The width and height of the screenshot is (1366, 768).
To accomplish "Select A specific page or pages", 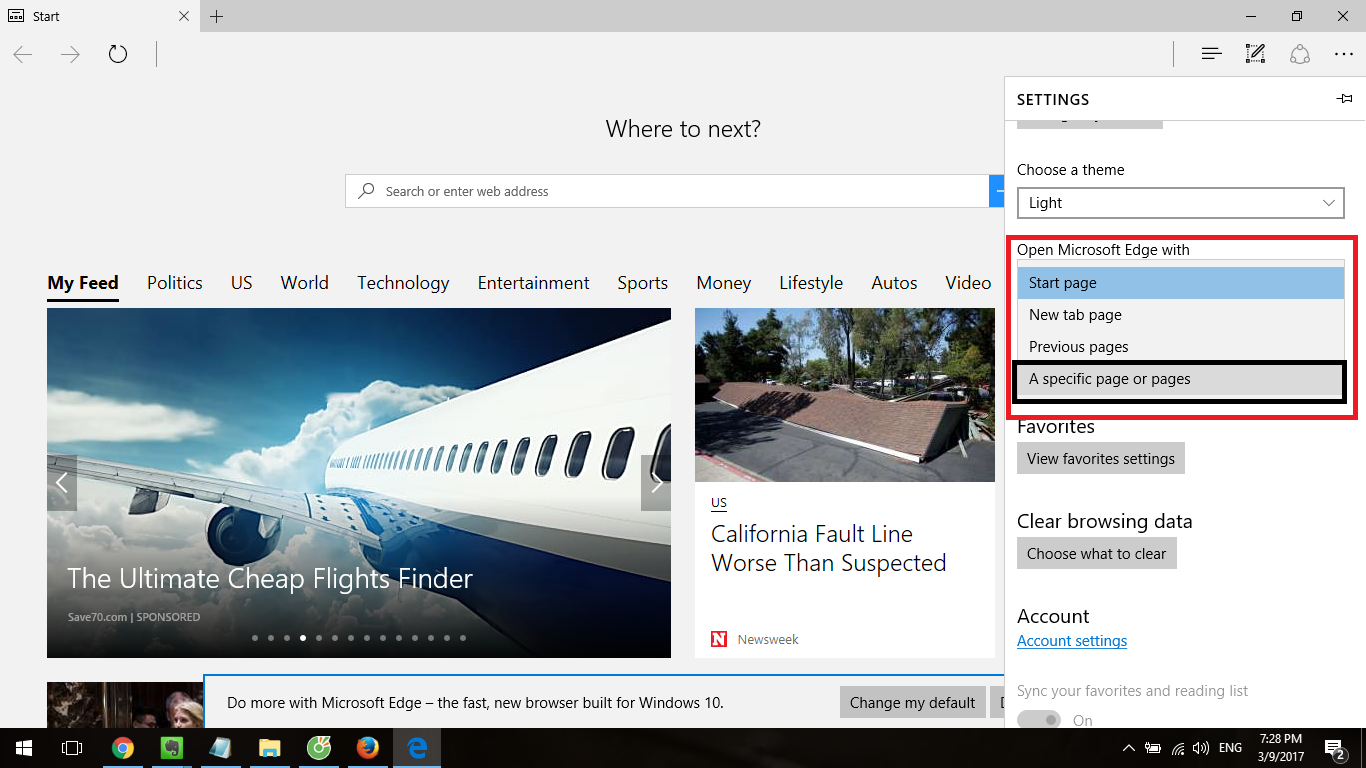I will [x=1181, y=380].
